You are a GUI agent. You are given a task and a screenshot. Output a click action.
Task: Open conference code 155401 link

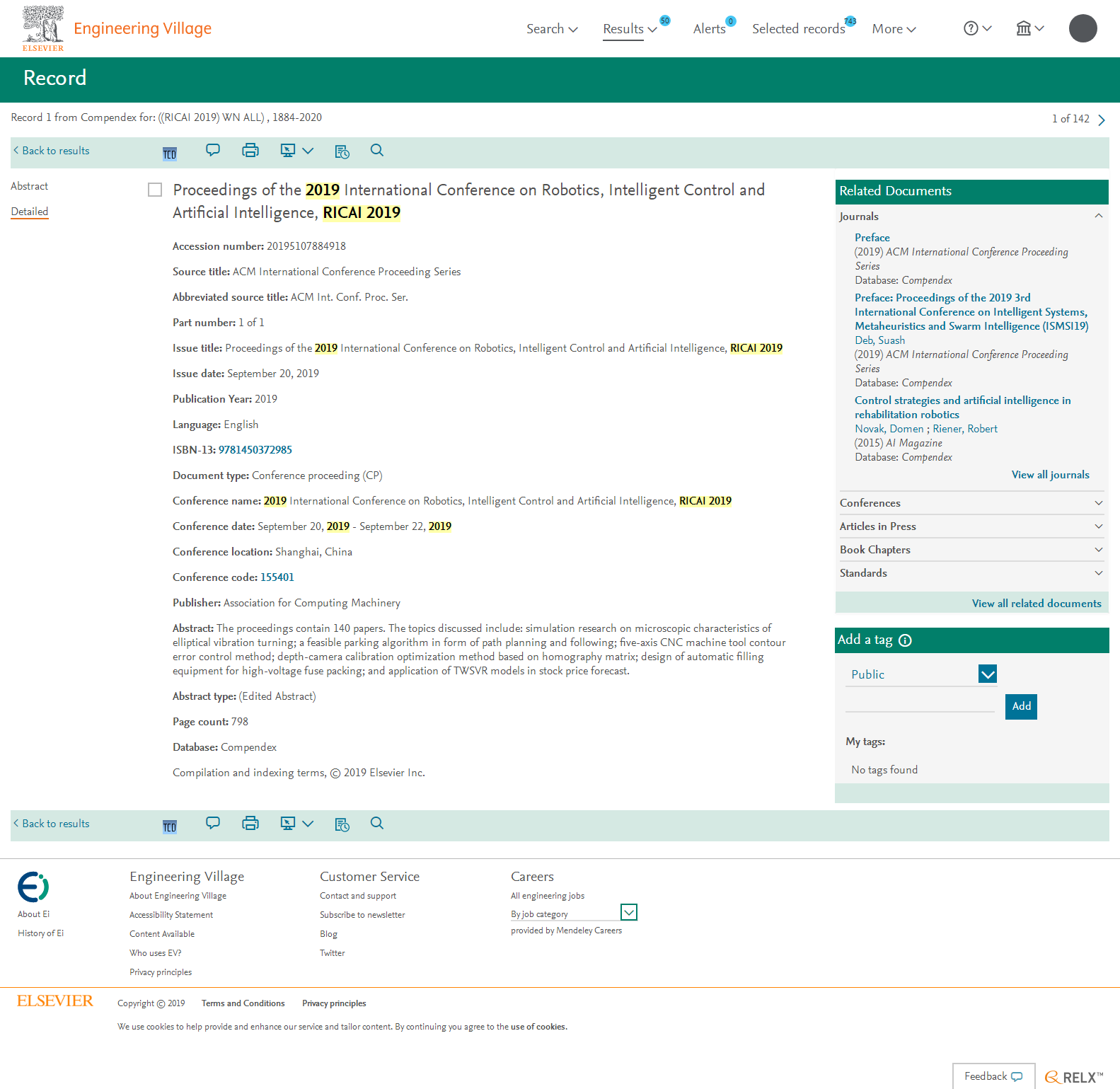[277, 577]
